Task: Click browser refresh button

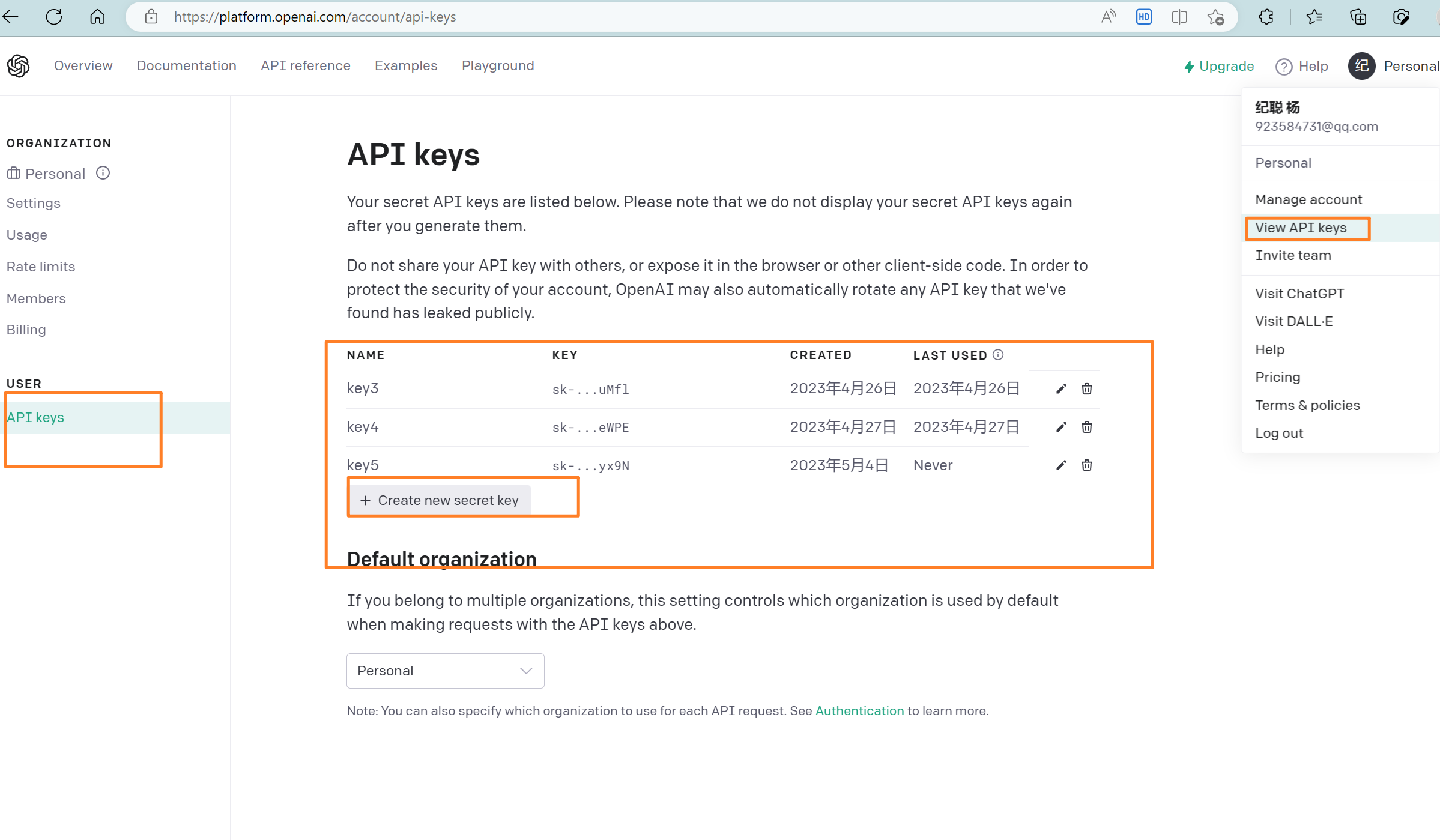Action: tap(54, 17)
